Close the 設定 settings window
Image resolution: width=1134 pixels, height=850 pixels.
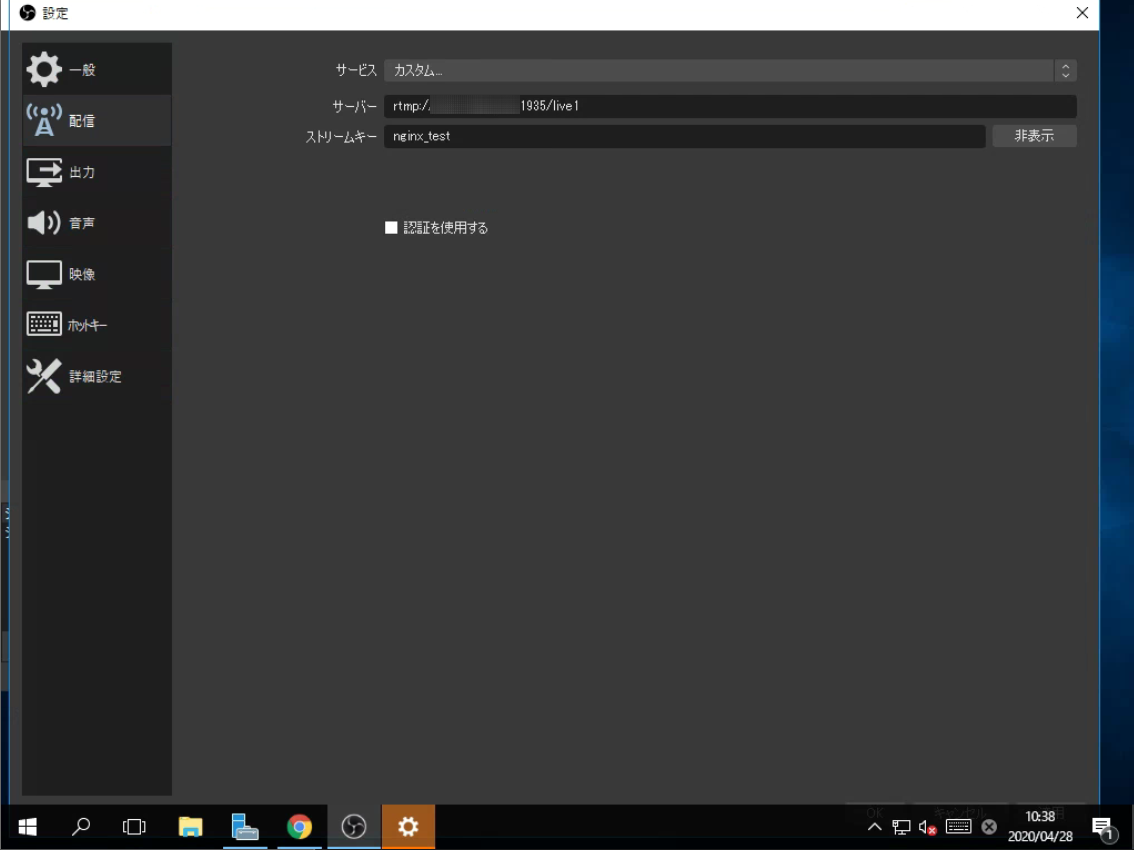pos(1082,13)
